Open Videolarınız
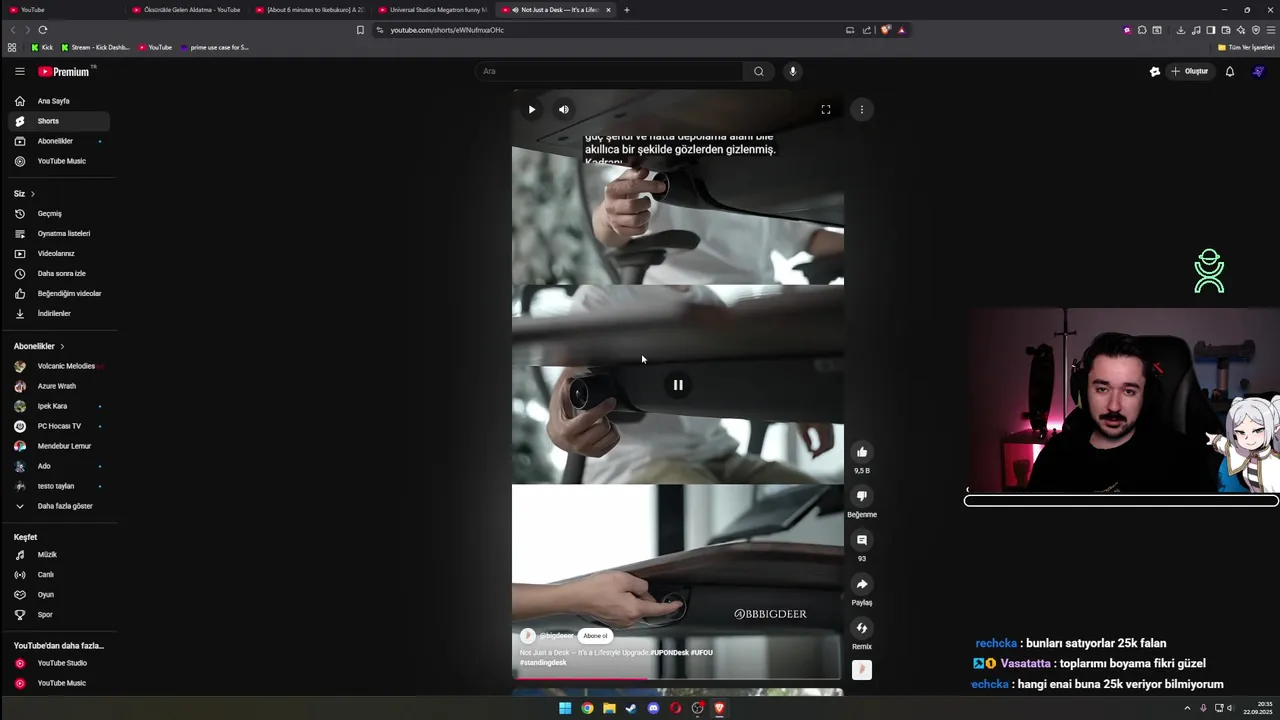Screen dimensions: 1280x720 coord(59,254)
